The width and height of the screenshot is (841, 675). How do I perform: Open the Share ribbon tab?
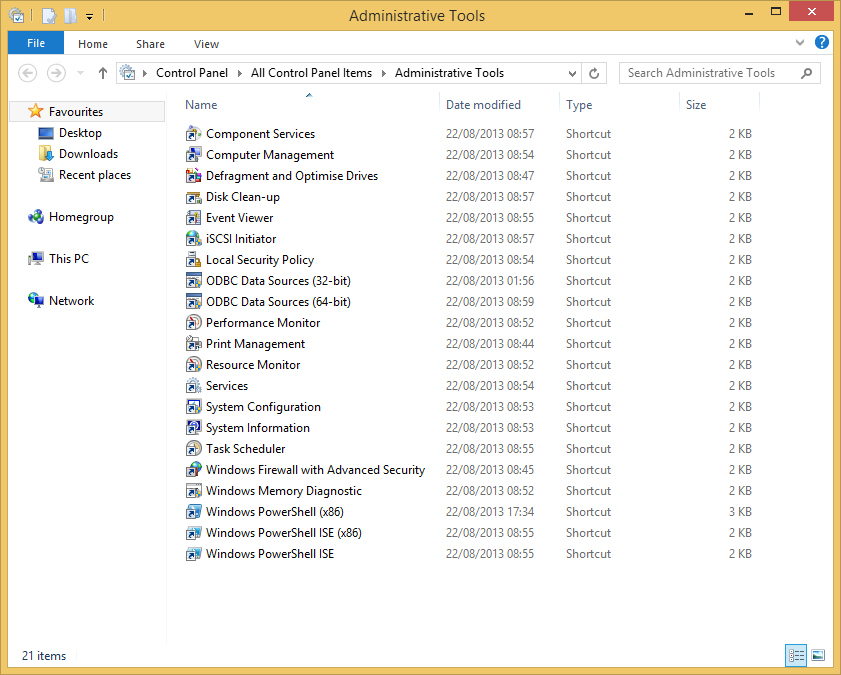coord(150,44)
